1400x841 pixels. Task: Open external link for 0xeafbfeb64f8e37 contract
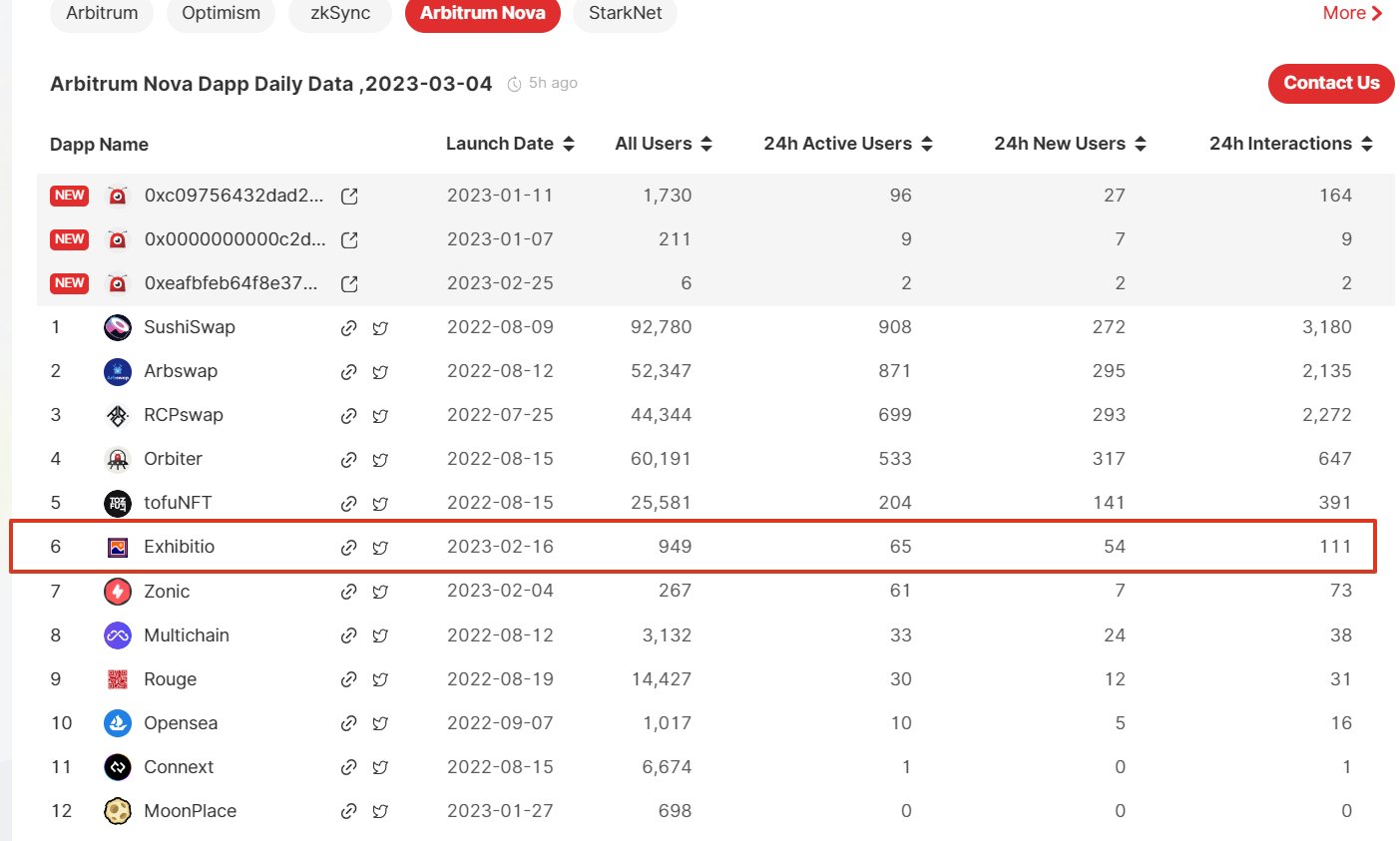349,284
